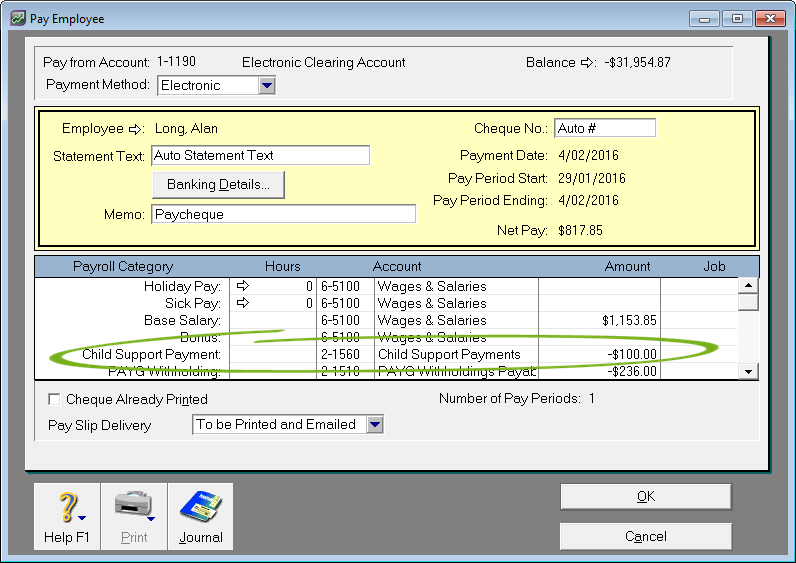Screen dimensions: 796x563
Task: Click the Sick Pay hours arrow
Action: [242, 304]
